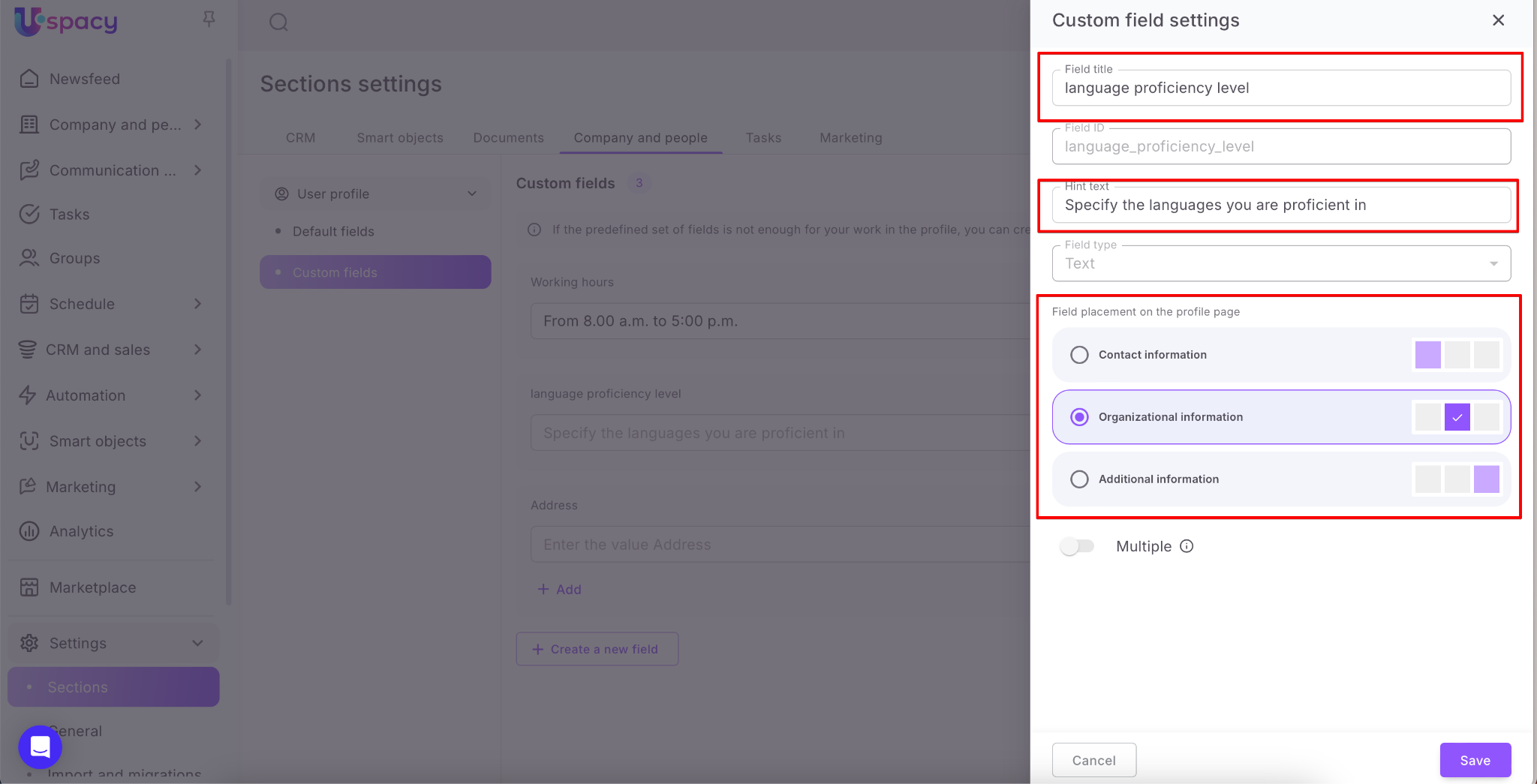Click the purple Additional information layout swatch
The height and width of the screenshot is (784, 1537).
[x=1486, y=479]
